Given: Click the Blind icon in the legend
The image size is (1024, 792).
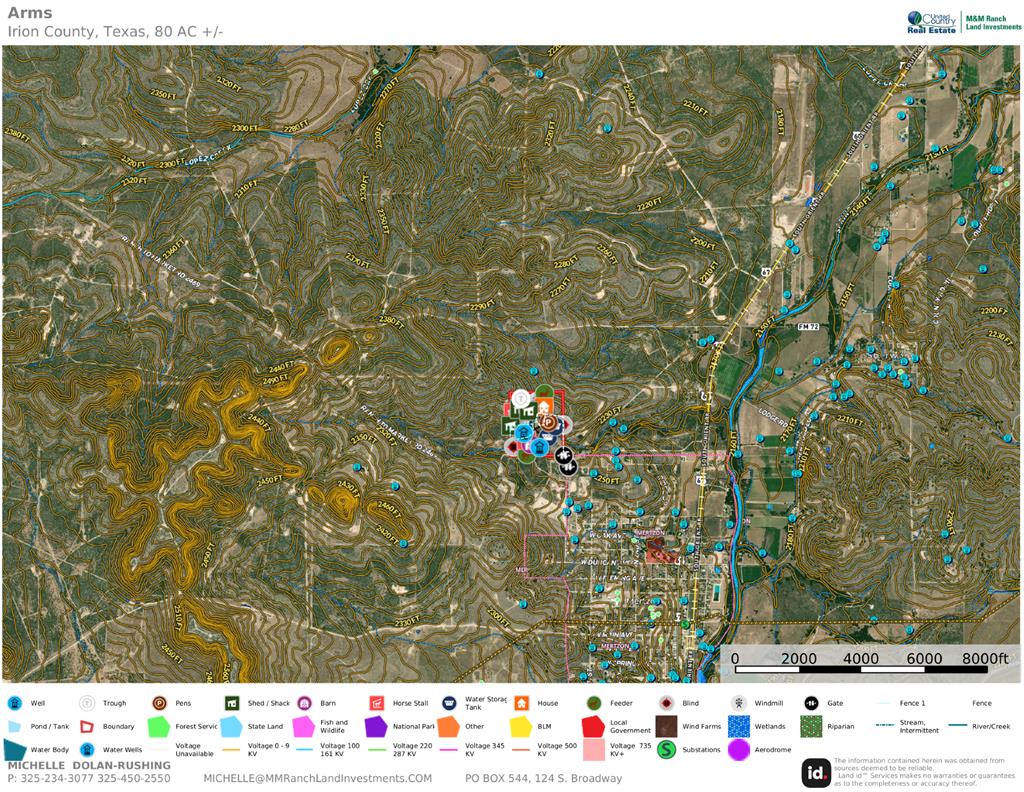Looking at the screenshot, I should point(666,703).
